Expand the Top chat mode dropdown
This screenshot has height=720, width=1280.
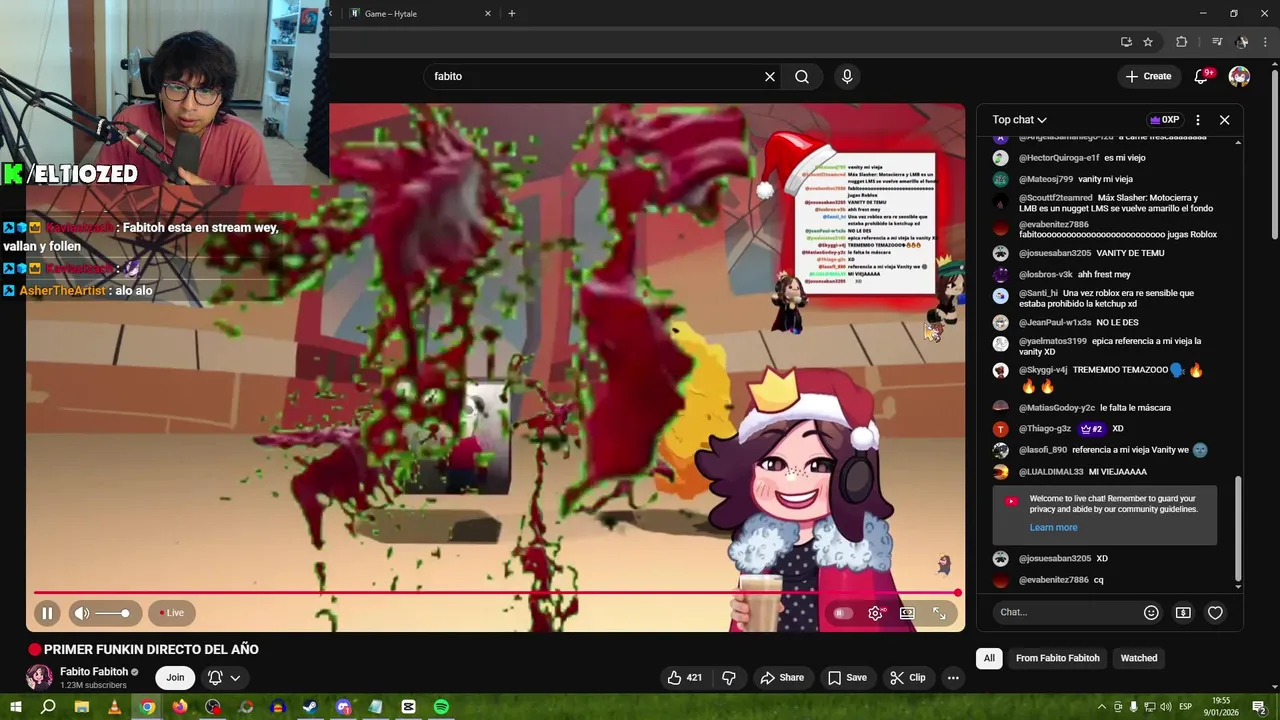pos(1019,120)
